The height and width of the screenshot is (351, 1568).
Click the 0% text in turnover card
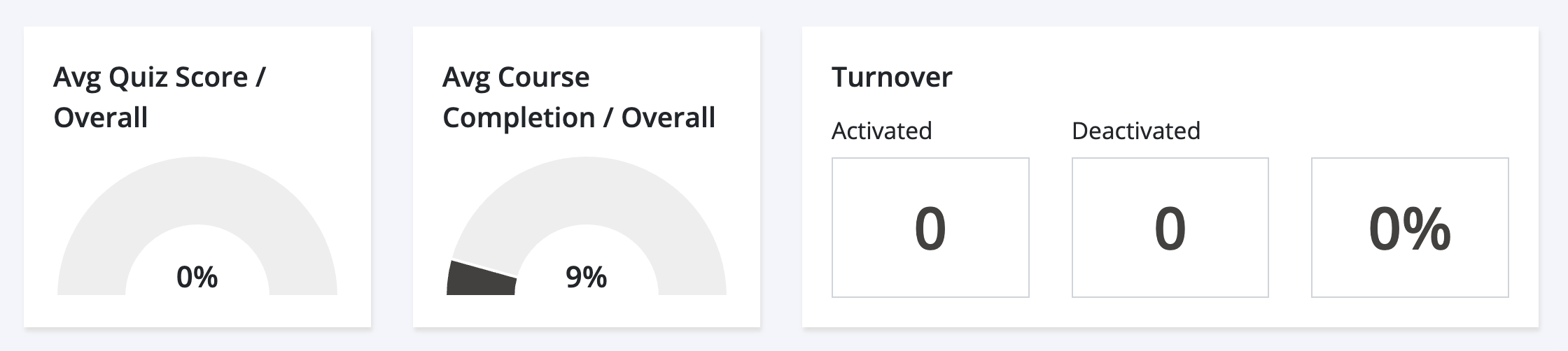click(x=1410, y=229)
